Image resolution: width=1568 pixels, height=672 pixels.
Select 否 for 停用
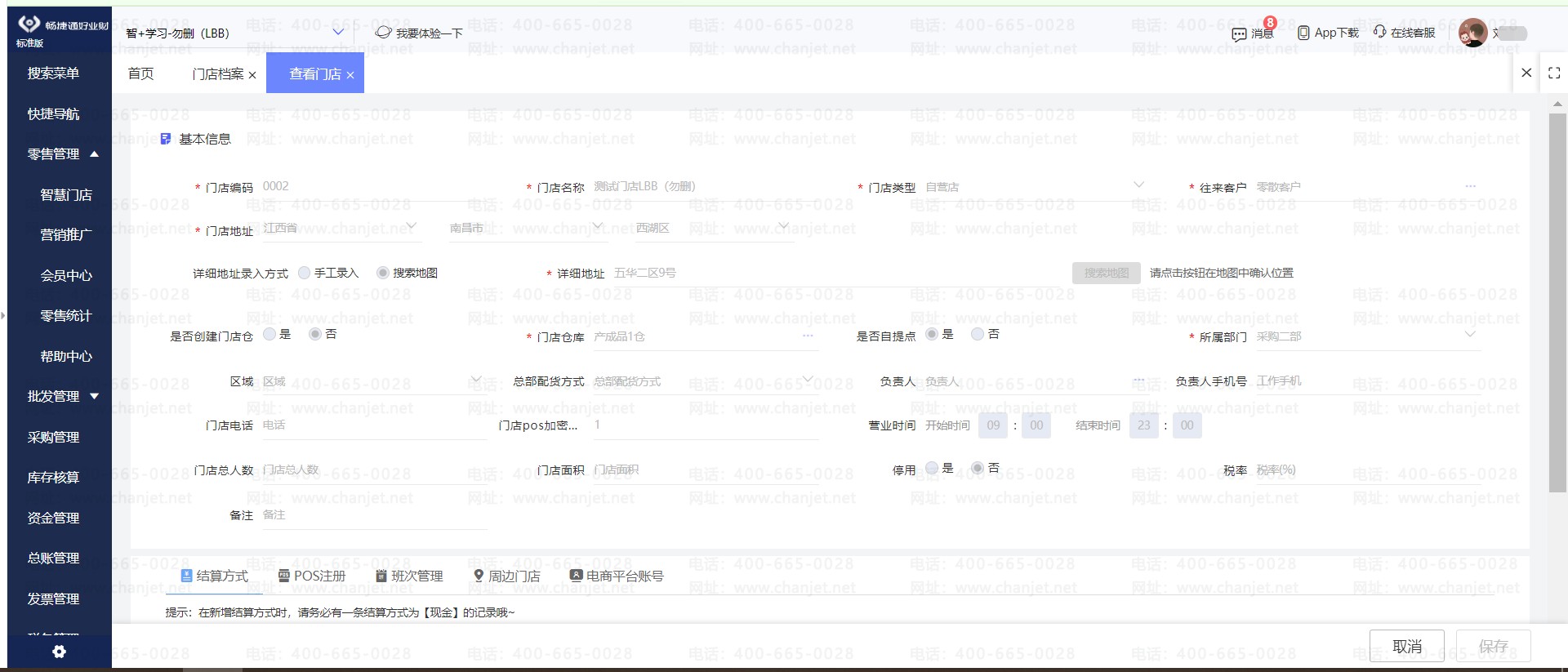point(978,468)
